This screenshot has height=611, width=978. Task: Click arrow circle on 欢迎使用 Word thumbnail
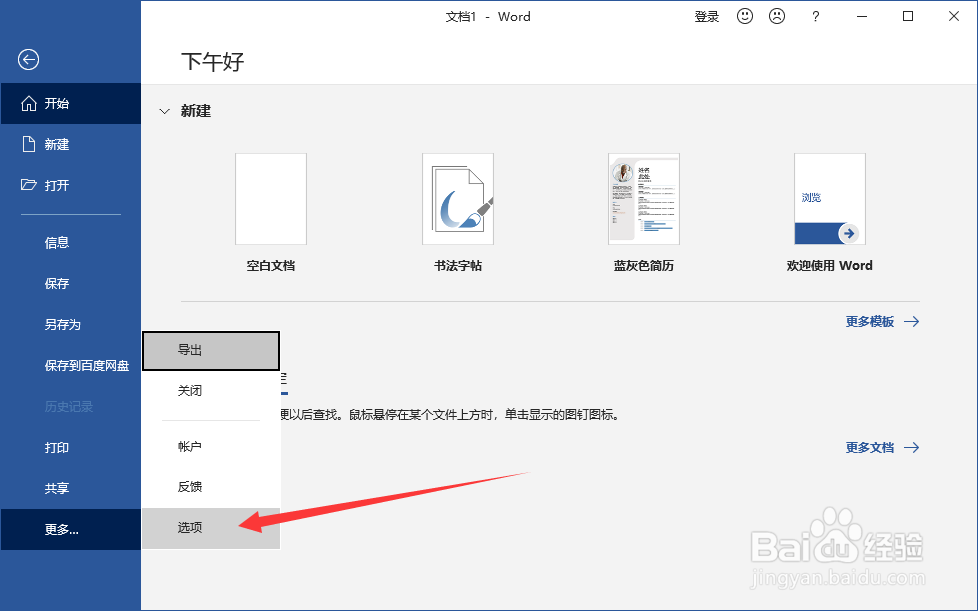pyautogui.click(x=848, y=234)
